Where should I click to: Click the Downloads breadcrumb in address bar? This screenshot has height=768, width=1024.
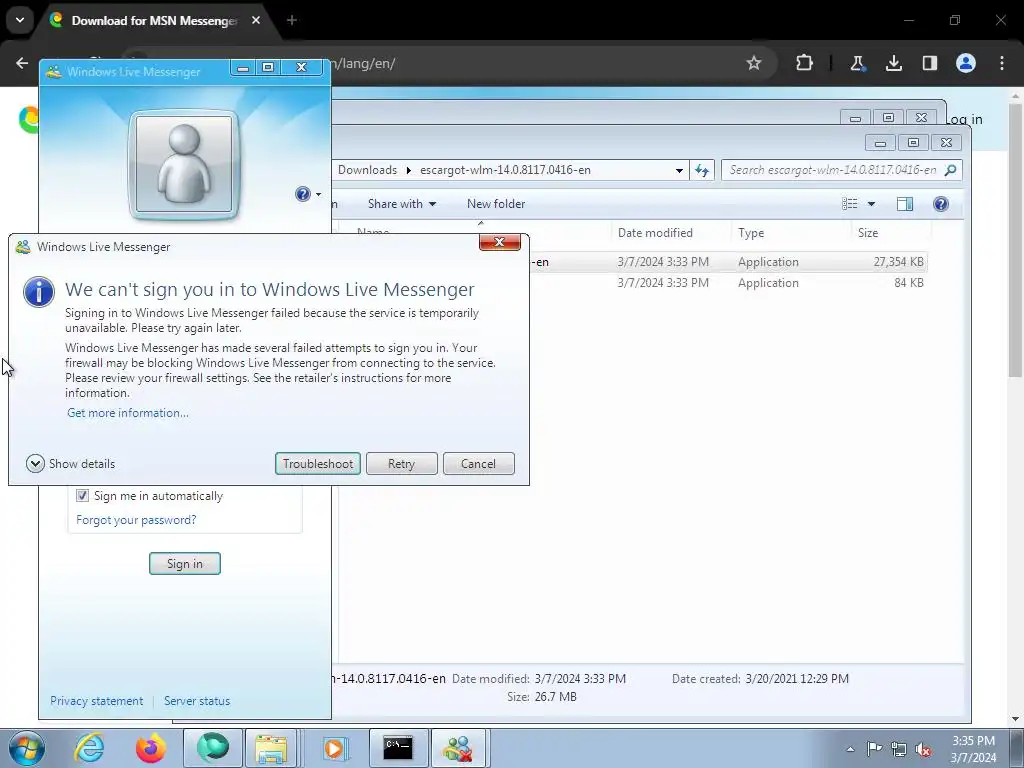point(367,170)
